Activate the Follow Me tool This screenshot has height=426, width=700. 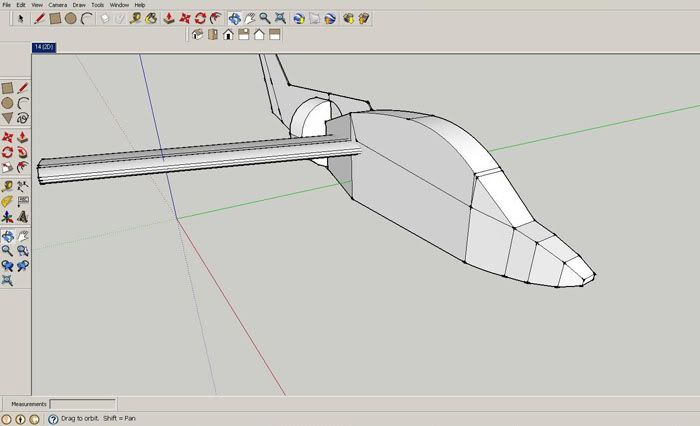[23, 152]
